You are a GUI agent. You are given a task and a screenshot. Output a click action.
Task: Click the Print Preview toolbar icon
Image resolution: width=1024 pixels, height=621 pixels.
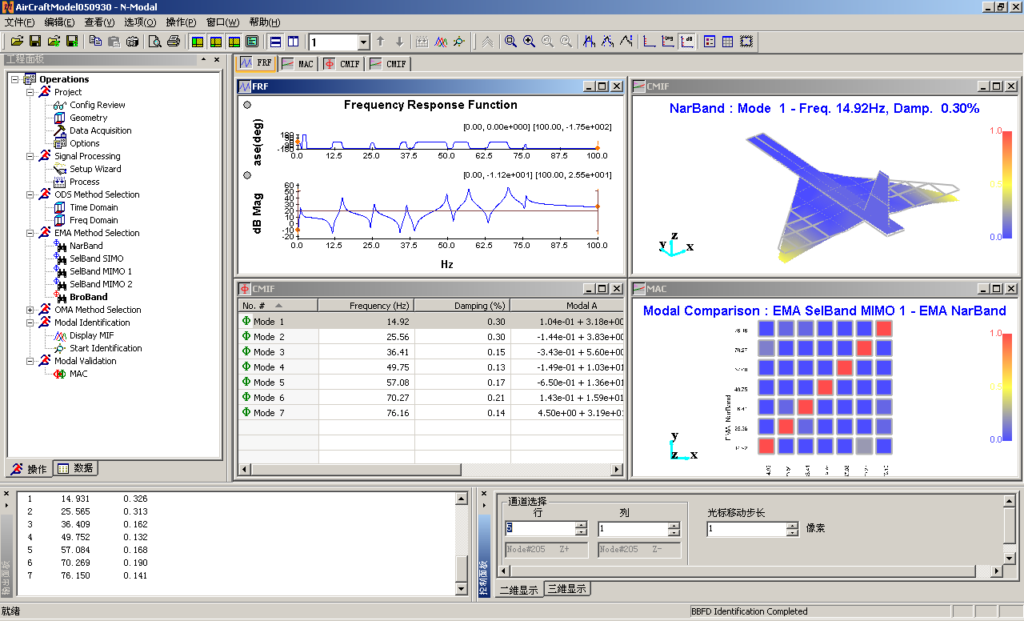point(155,41)
